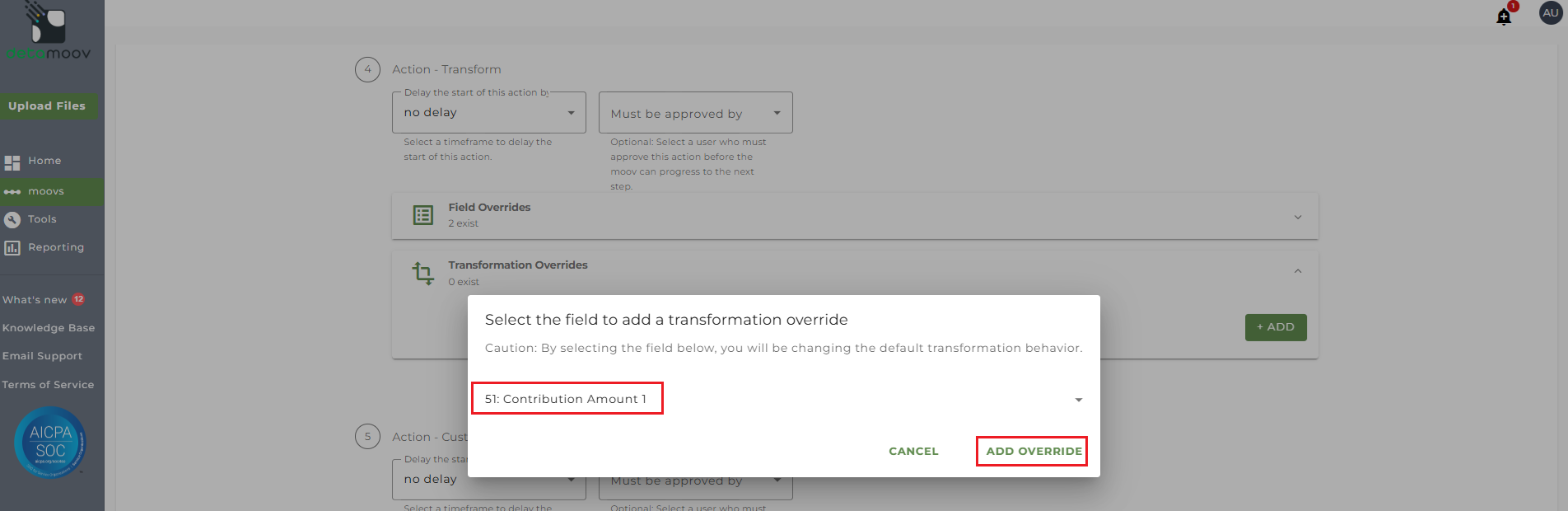Open the 'no delay' dropdown for Transform
Viewport: 1568px width, 511px height.
coord(488,113)
